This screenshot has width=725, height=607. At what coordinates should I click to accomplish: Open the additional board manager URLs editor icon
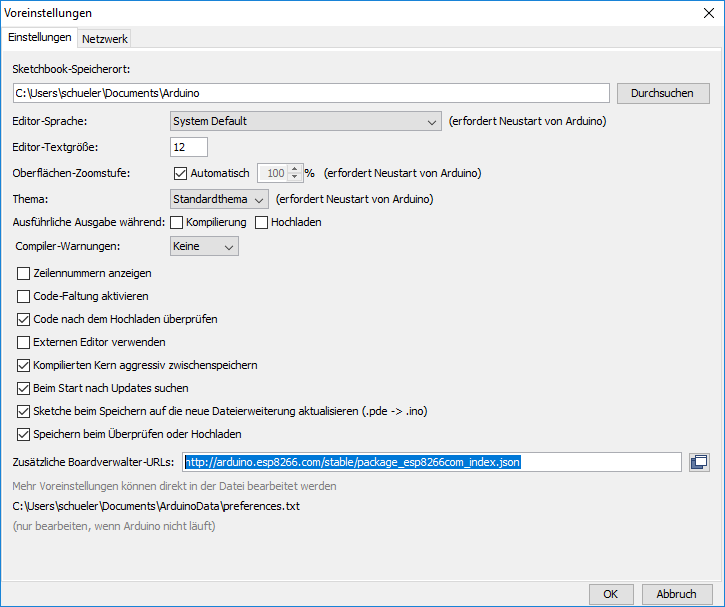(x=699, y=462)
